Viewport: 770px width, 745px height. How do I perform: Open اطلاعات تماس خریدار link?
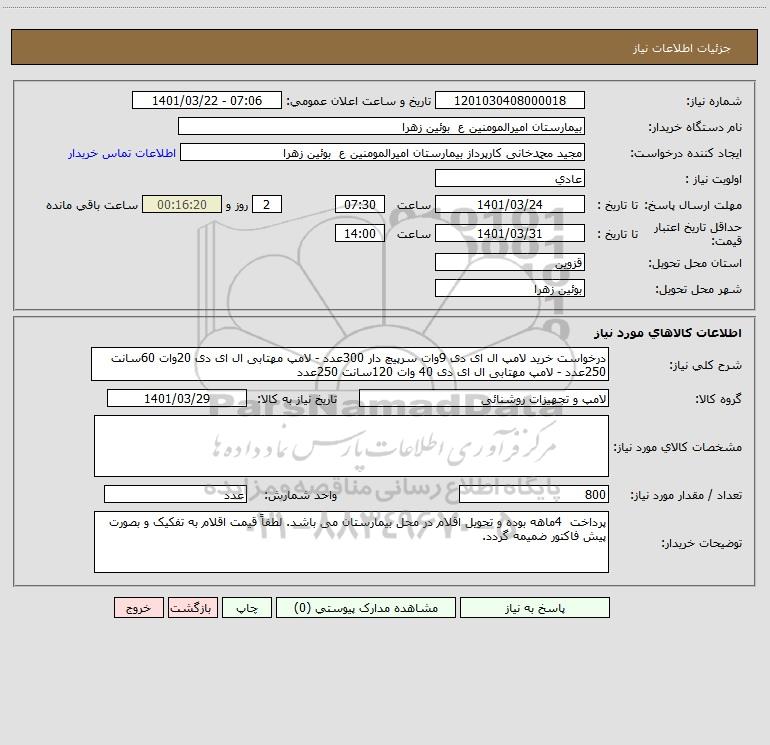click(122, 153)
